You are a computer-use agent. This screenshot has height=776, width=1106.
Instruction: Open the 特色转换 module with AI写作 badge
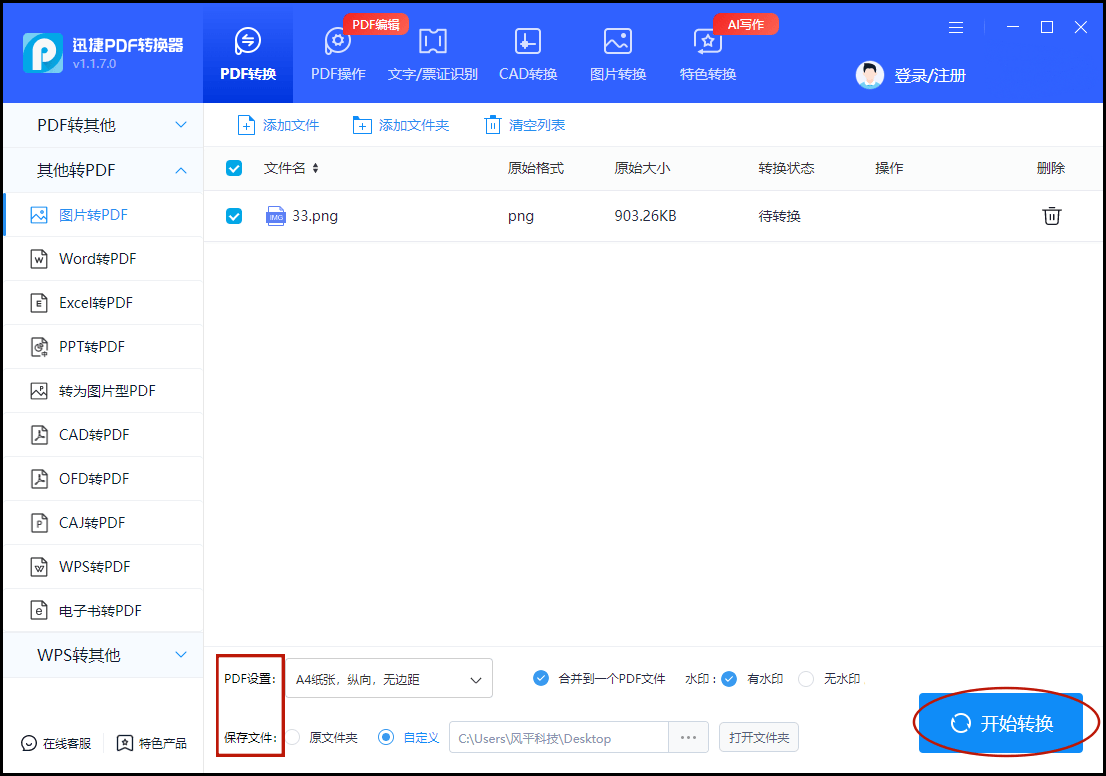706,55
